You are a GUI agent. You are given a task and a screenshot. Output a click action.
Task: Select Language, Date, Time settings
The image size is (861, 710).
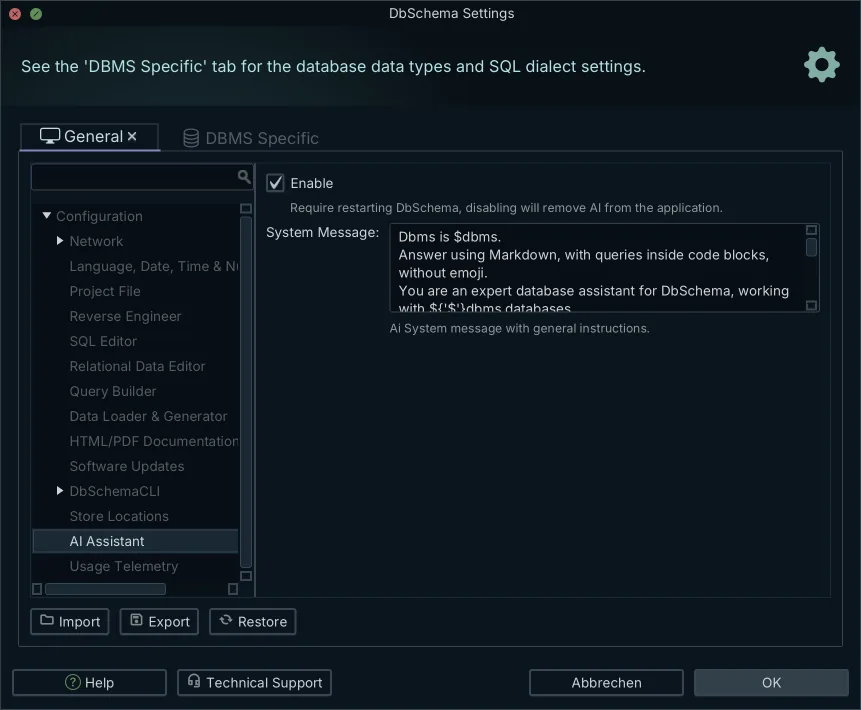(x=154, y=266)
